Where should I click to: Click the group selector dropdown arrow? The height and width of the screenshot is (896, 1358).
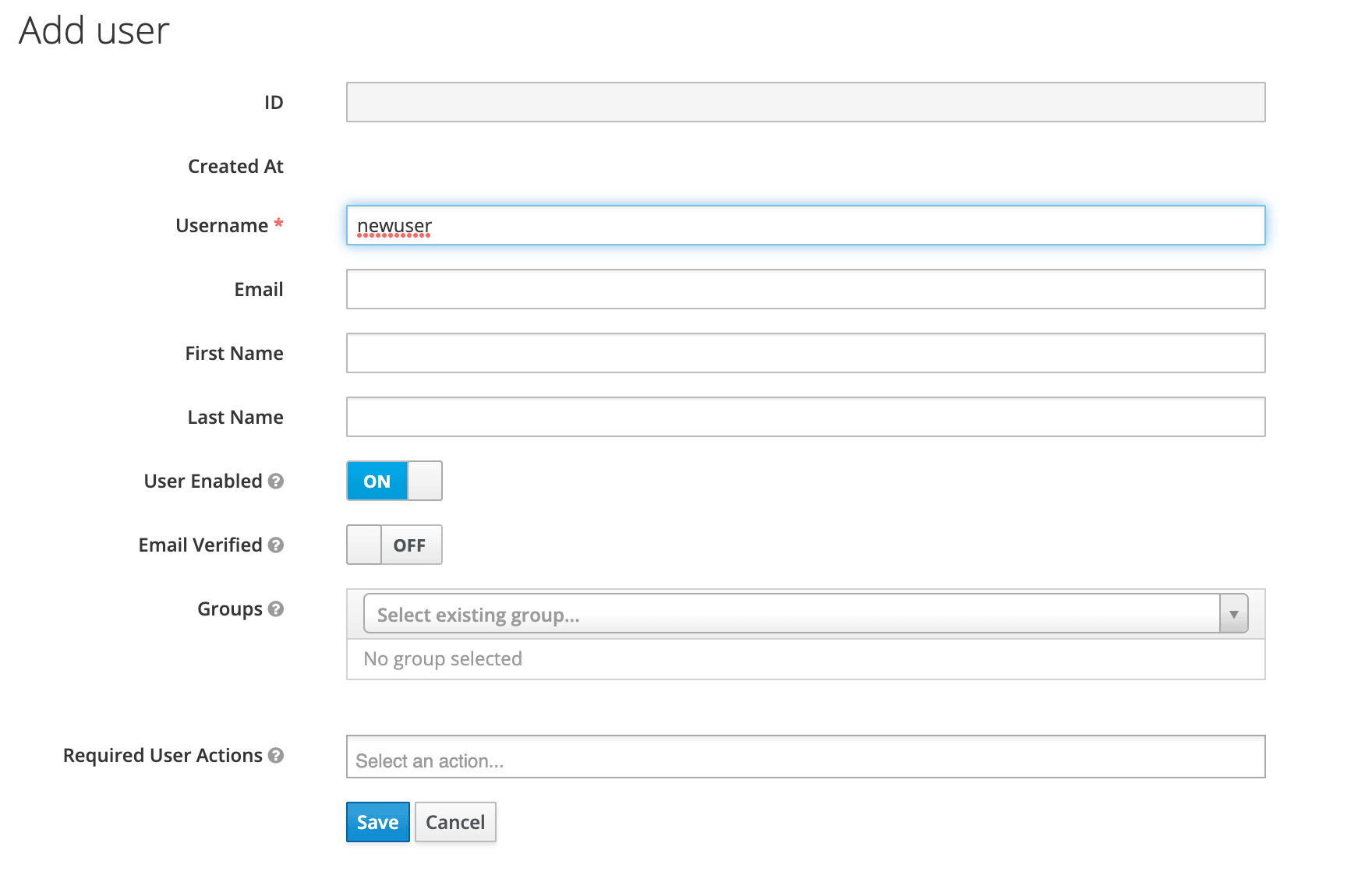coord(1234,613)
